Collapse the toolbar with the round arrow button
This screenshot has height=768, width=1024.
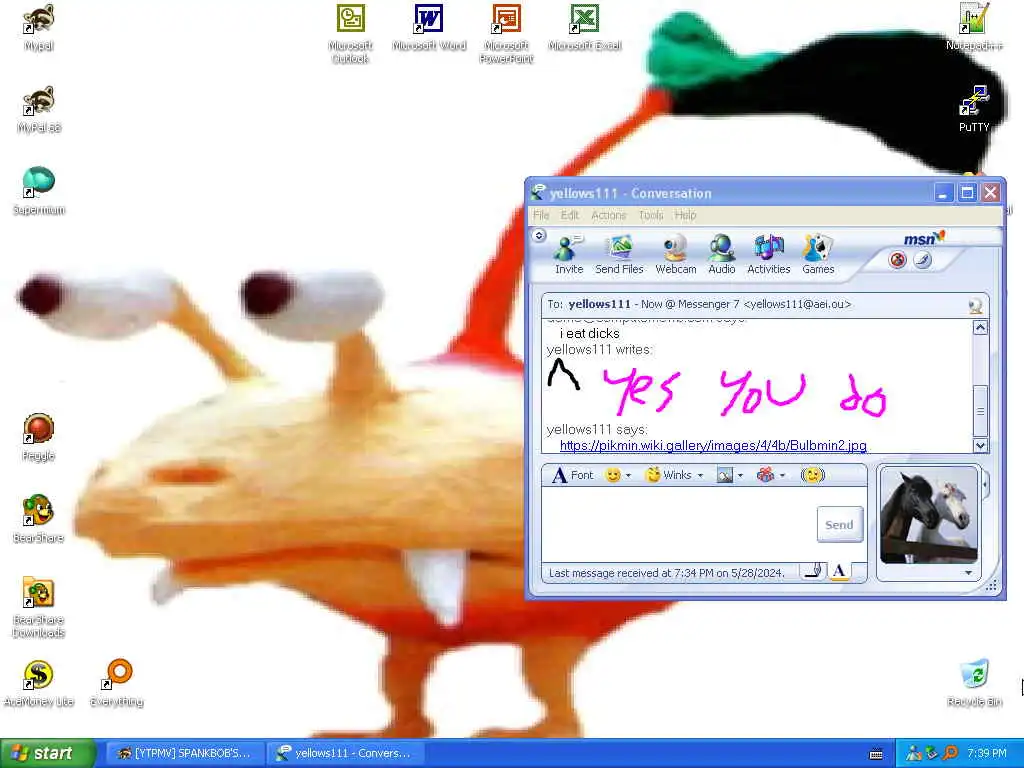tap(539, 235)
